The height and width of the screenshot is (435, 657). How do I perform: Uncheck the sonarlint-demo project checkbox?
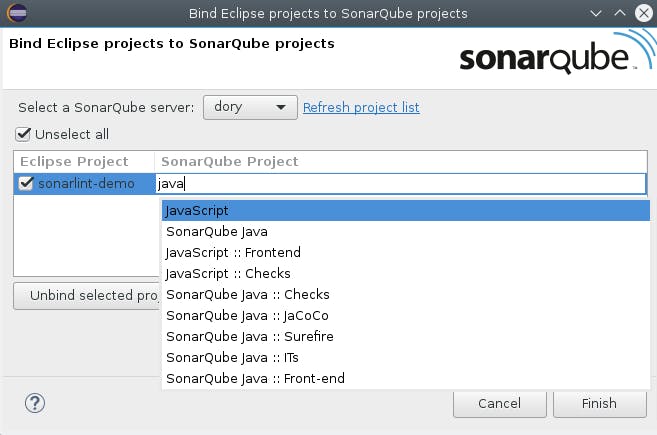click(x=26, y=183)
